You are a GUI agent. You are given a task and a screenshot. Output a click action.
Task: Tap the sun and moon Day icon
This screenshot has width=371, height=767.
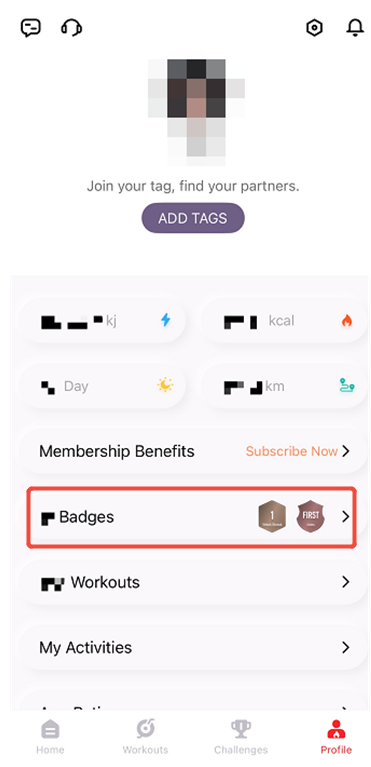point(165,385)
